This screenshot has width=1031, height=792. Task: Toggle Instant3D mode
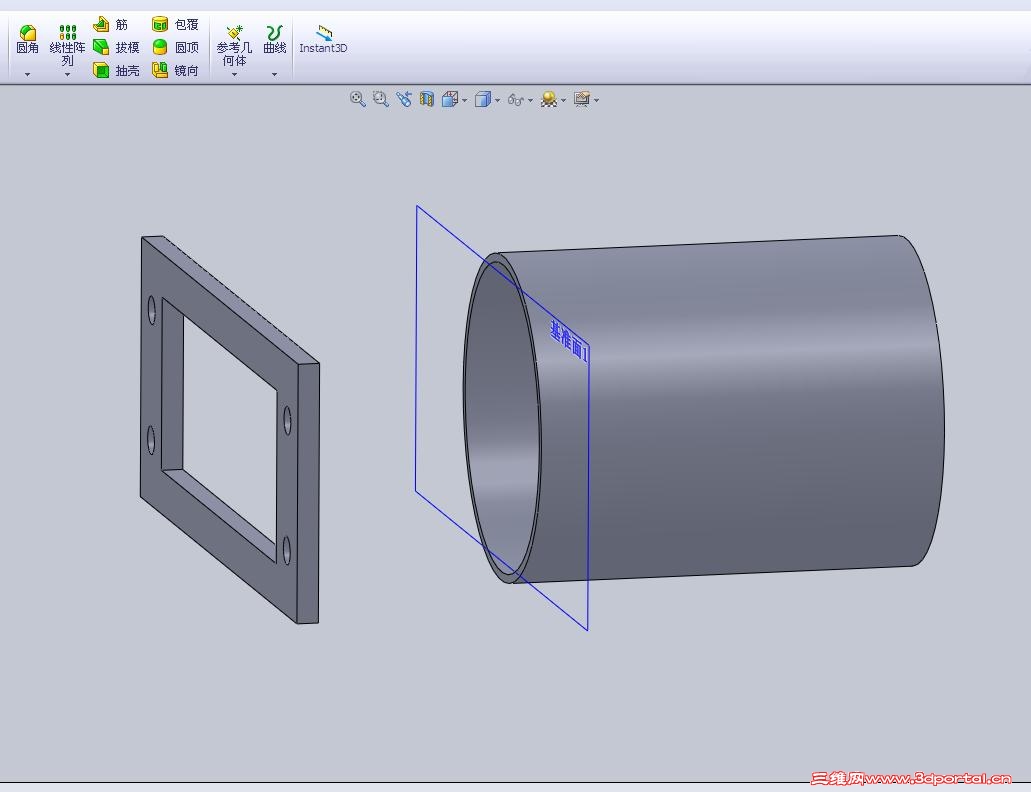point(323,39)
